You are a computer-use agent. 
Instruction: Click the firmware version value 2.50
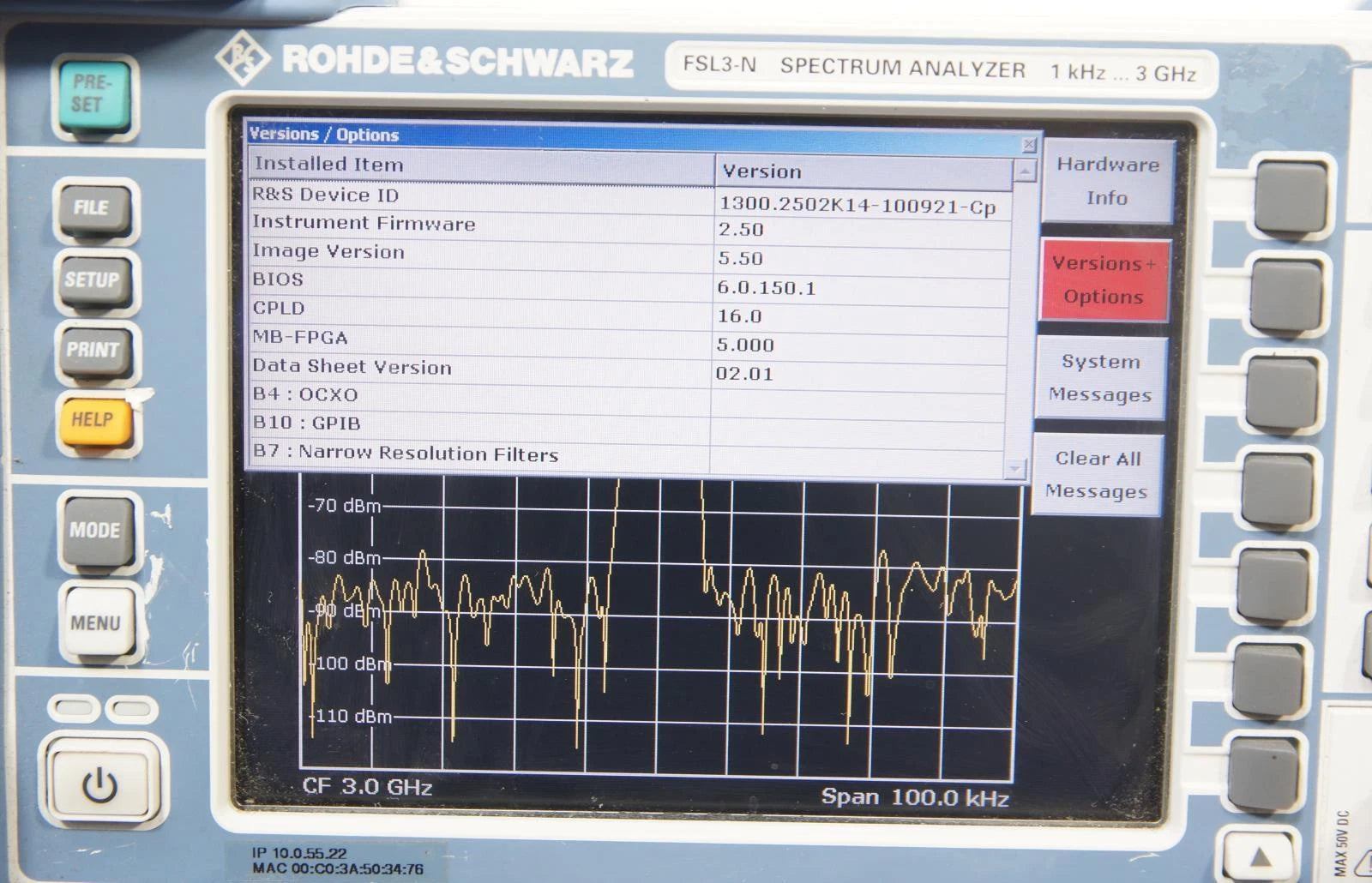(x=741, y=230)
